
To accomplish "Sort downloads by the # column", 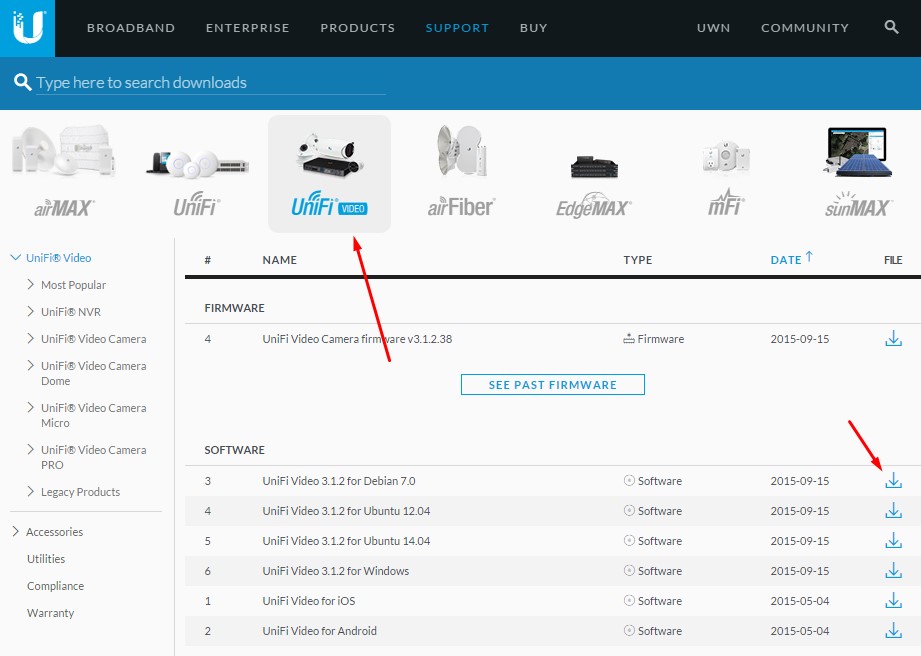I will point(207,260).
